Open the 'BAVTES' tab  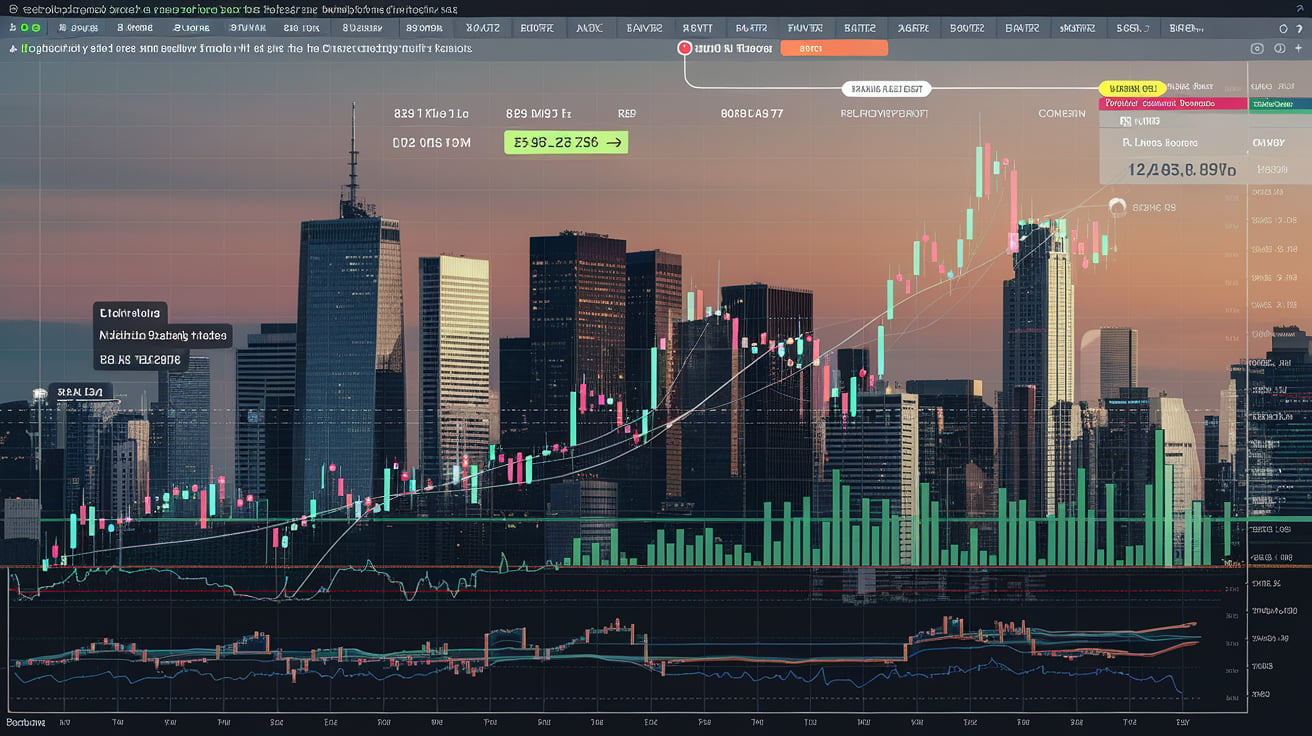(643, 28)
